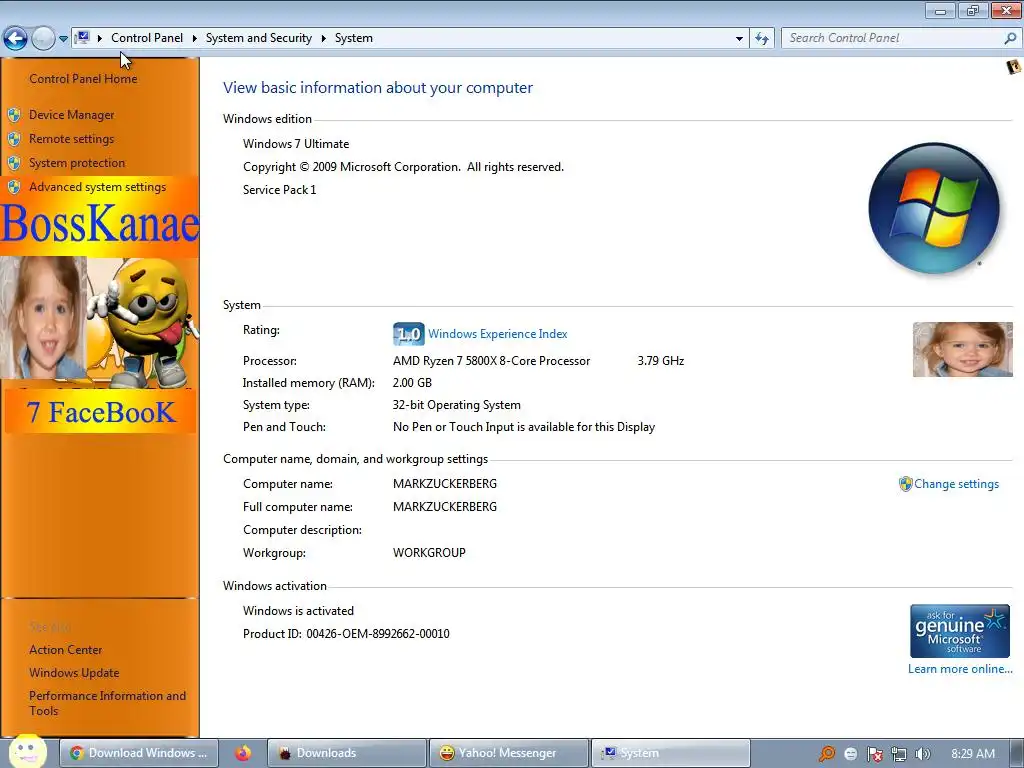The image size is (1024, 768).
Task: Click the Windows 7 Ultimate text
Action: pos(296,144)
